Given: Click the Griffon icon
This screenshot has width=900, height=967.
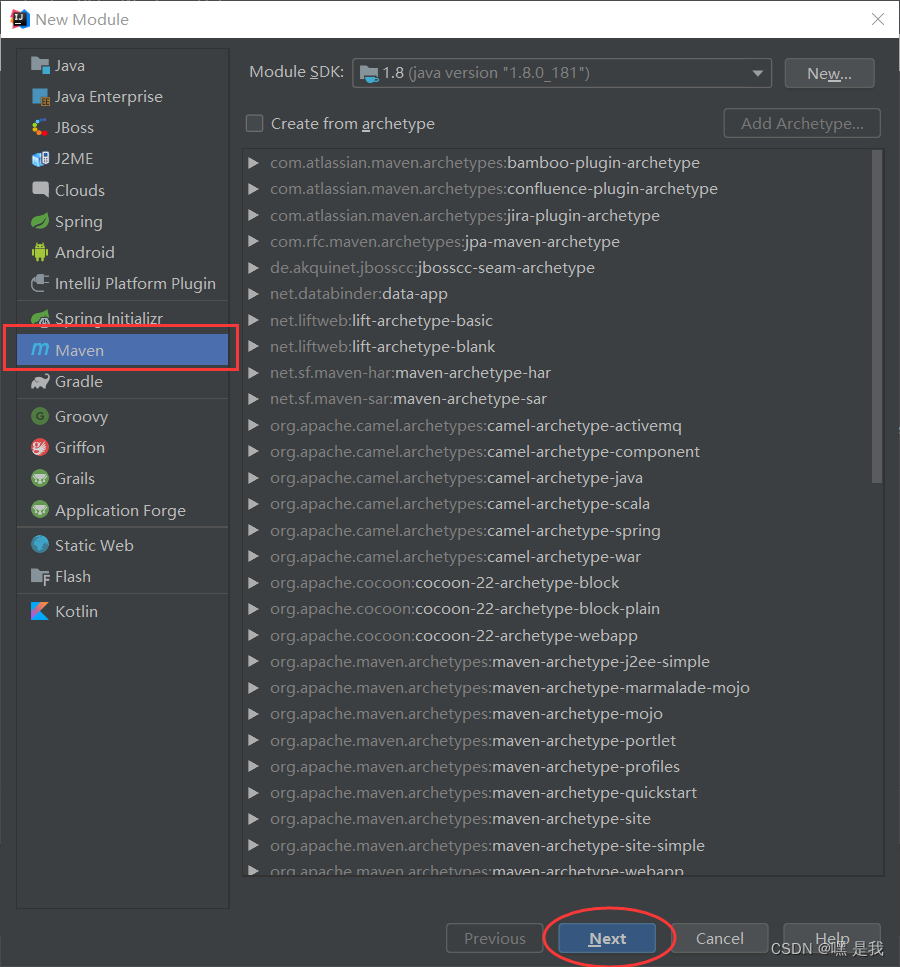Looking at the screenshot, I should 40,447.
